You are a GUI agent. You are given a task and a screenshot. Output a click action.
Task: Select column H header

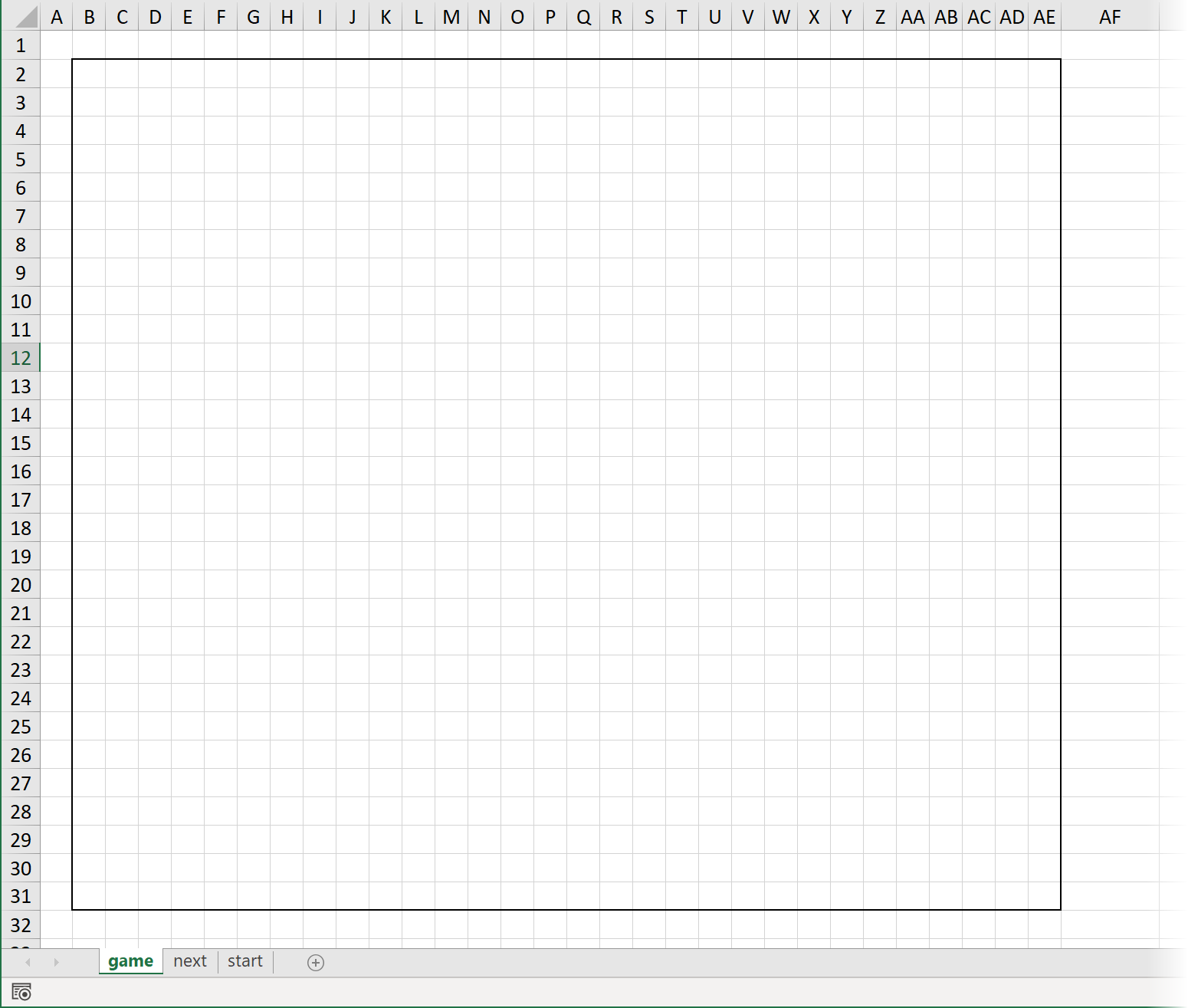point(287,17)
